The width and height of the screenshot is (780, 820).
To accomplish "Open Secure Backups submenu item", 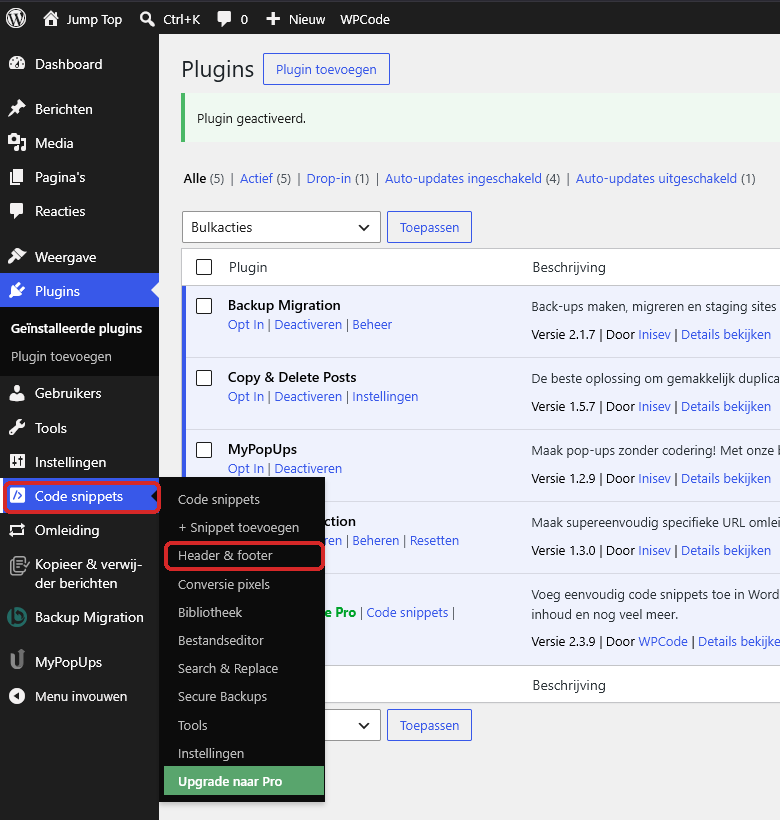I will 222,696.
